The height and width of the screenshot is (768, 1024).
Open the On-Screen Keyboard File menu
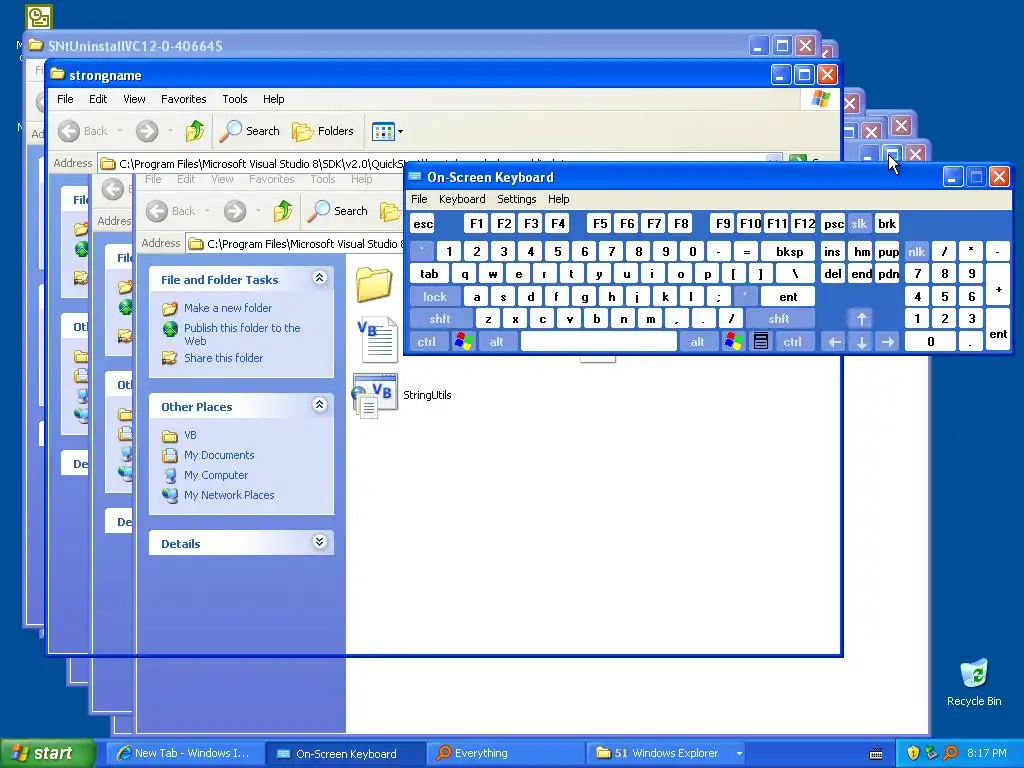(x=419, y=199)
